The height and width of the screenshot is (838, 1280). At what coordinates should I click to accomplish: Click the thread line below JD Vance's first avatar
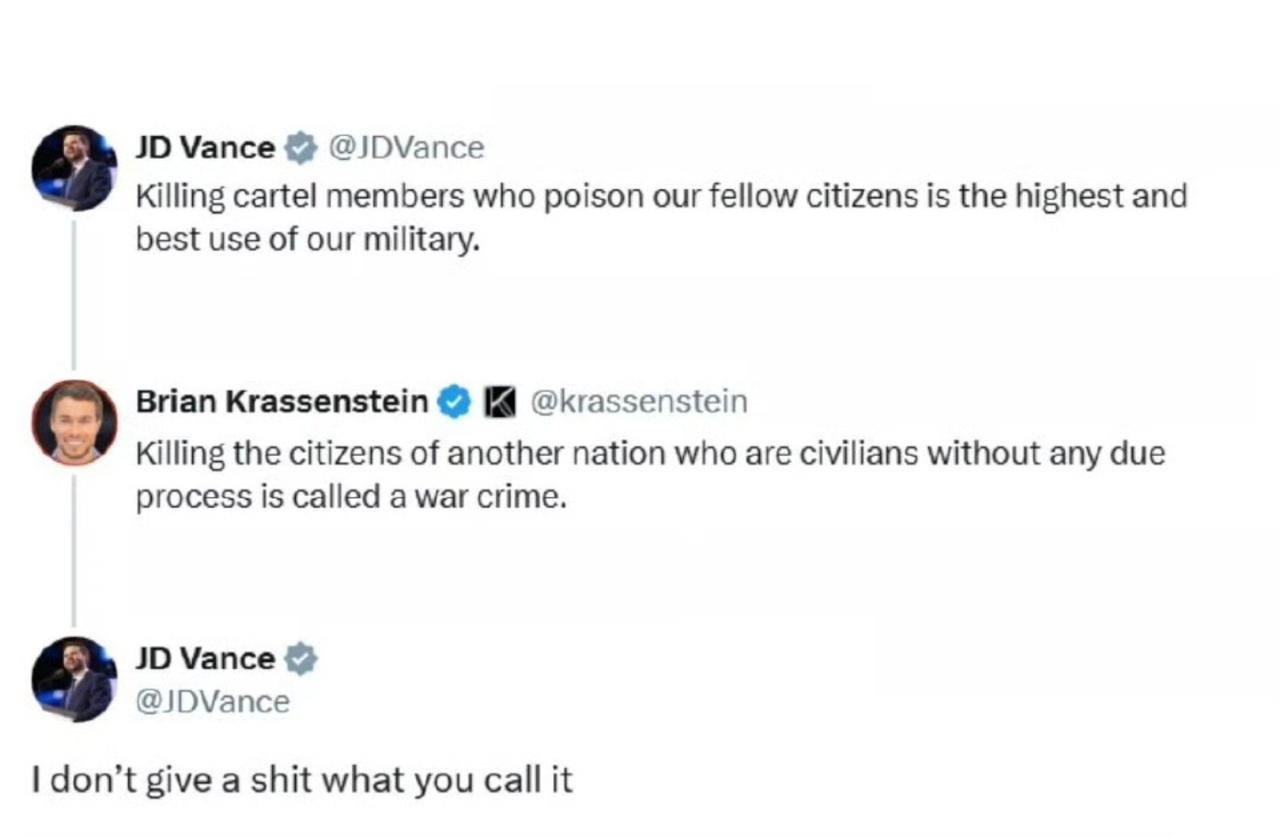(x=73, y=295)
